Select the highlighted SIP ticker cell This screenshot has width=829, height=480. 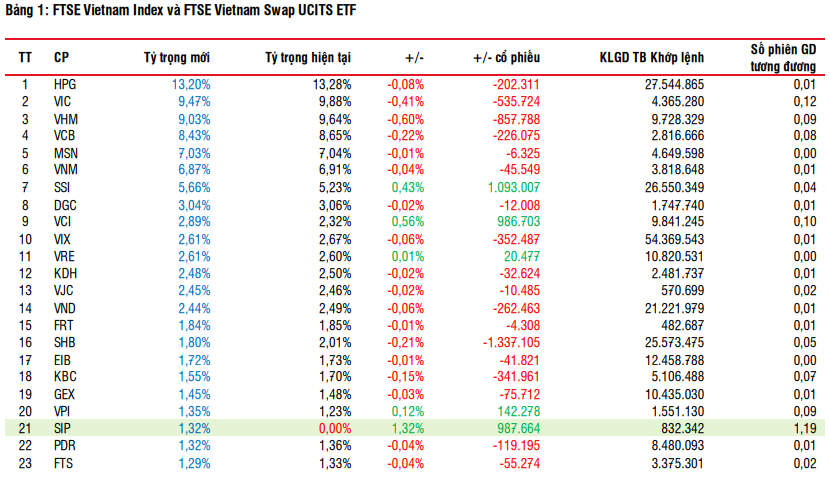[63, 428]
